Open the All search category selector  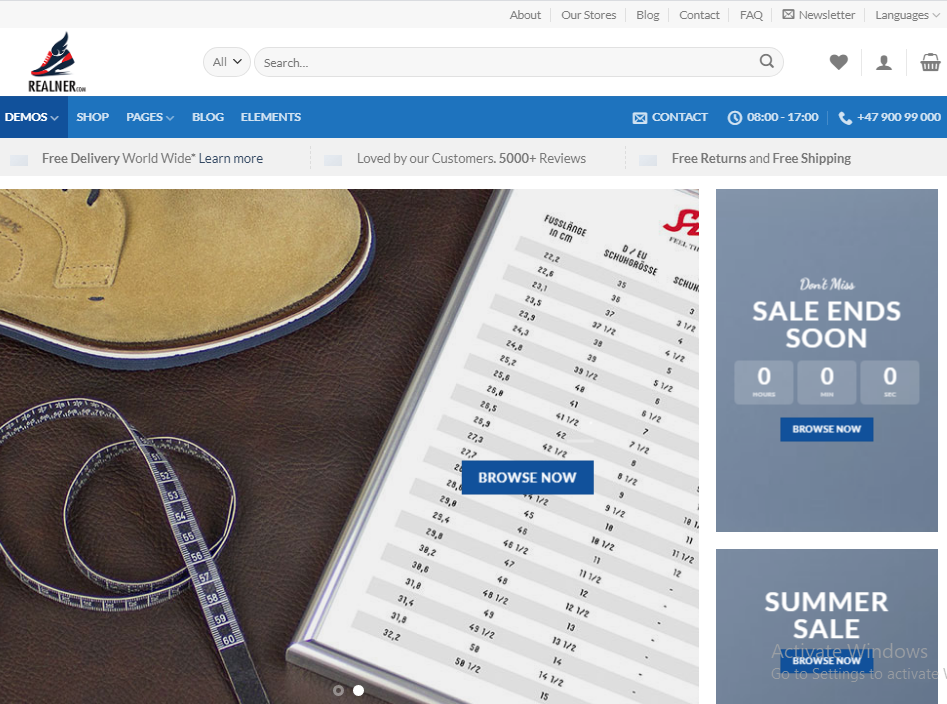226,61
